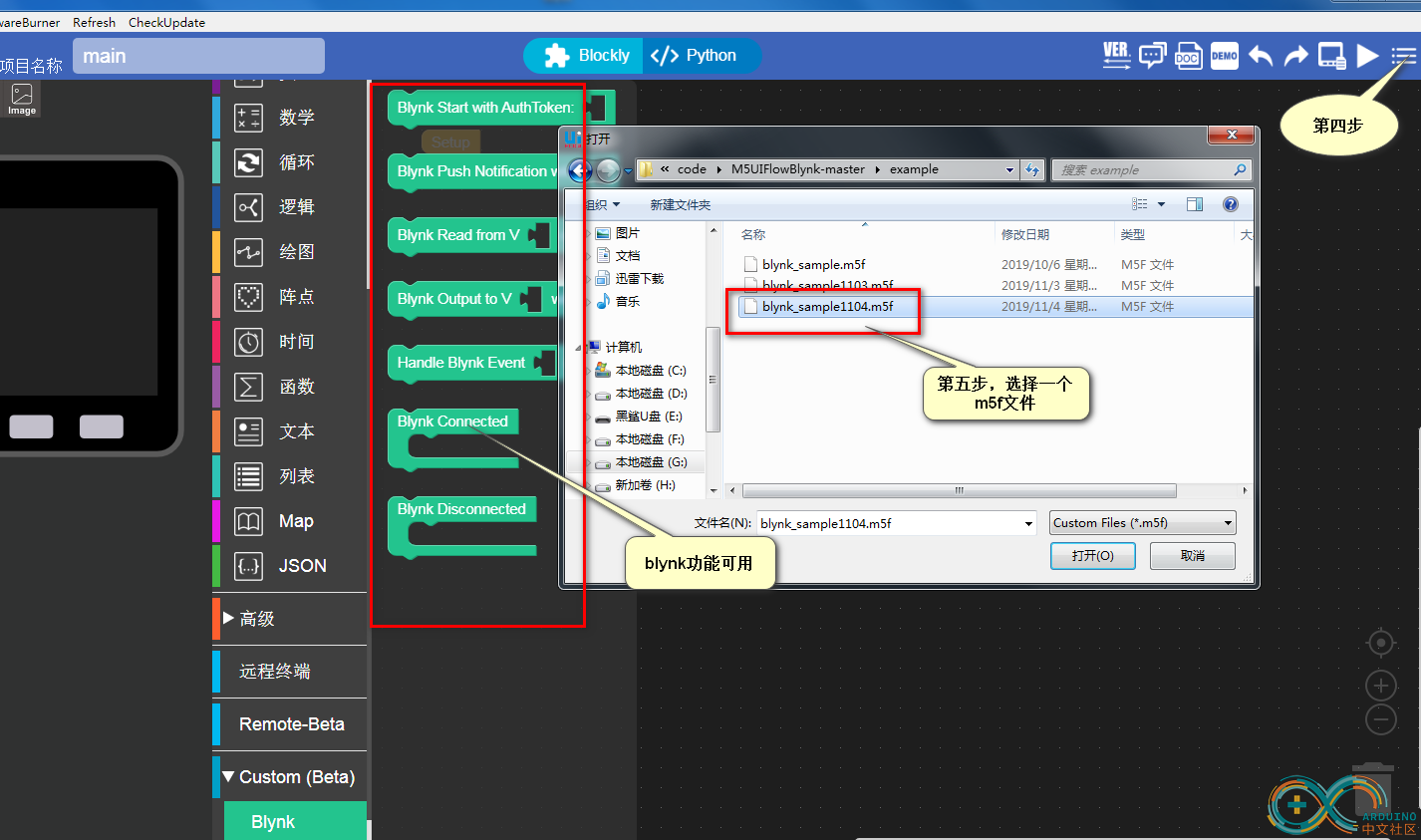The width and height of the screenshot is (1421, 840).
Task: Go back in file dialog navigation
Action: [x=580, y=170]
